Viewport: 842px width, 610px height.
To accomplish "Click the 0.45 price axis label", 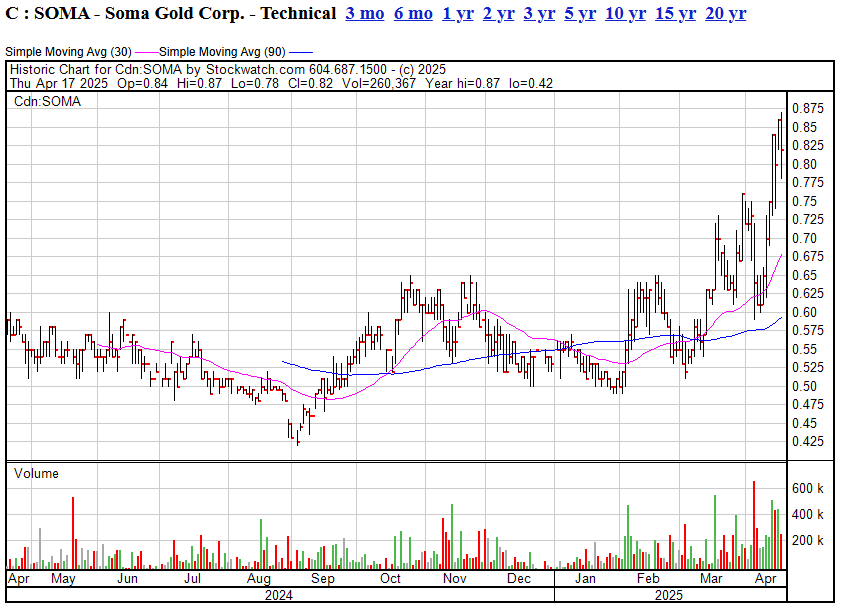I will point(804,424).
